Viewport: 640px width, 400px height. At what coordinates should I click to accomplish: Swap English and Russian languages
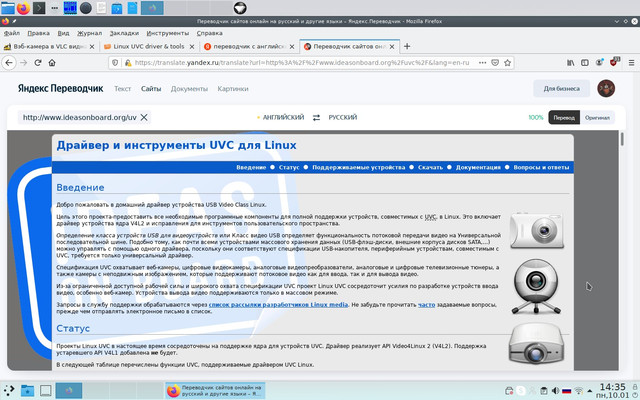point(316,118)
